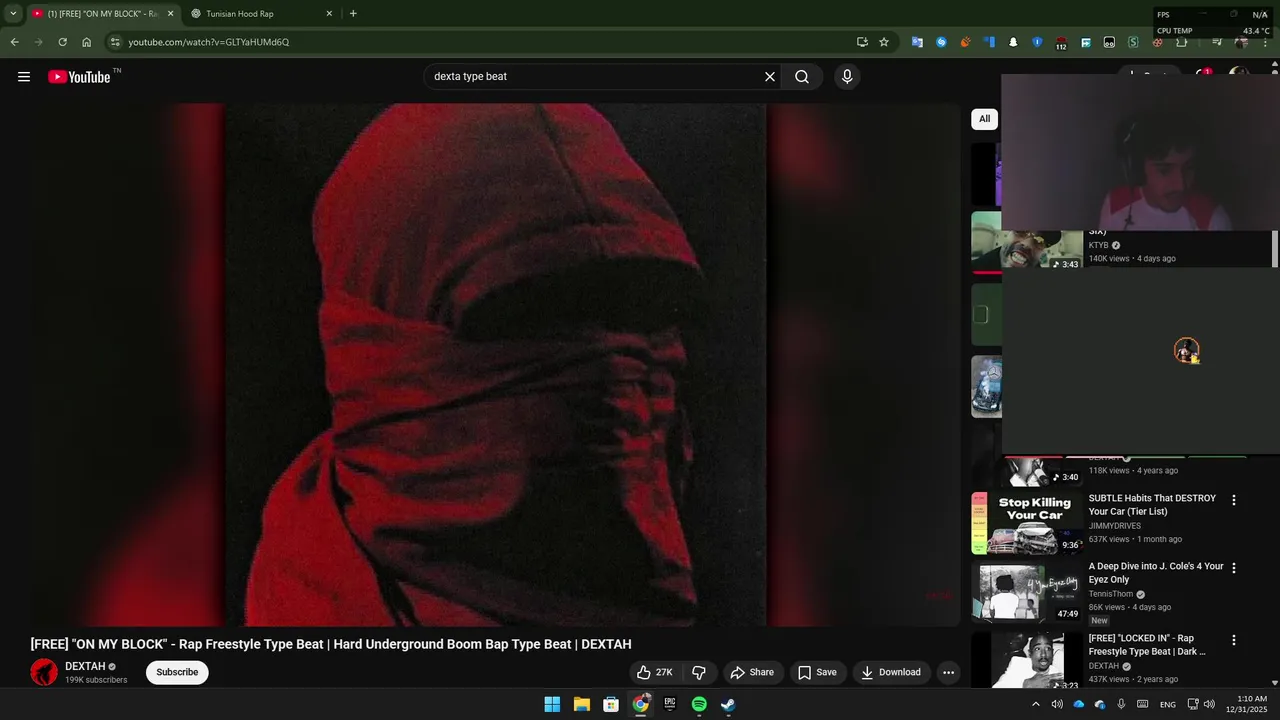Dislike the video with thumbs down
The height and width of the screenshot is (720, 1280).
699,672
